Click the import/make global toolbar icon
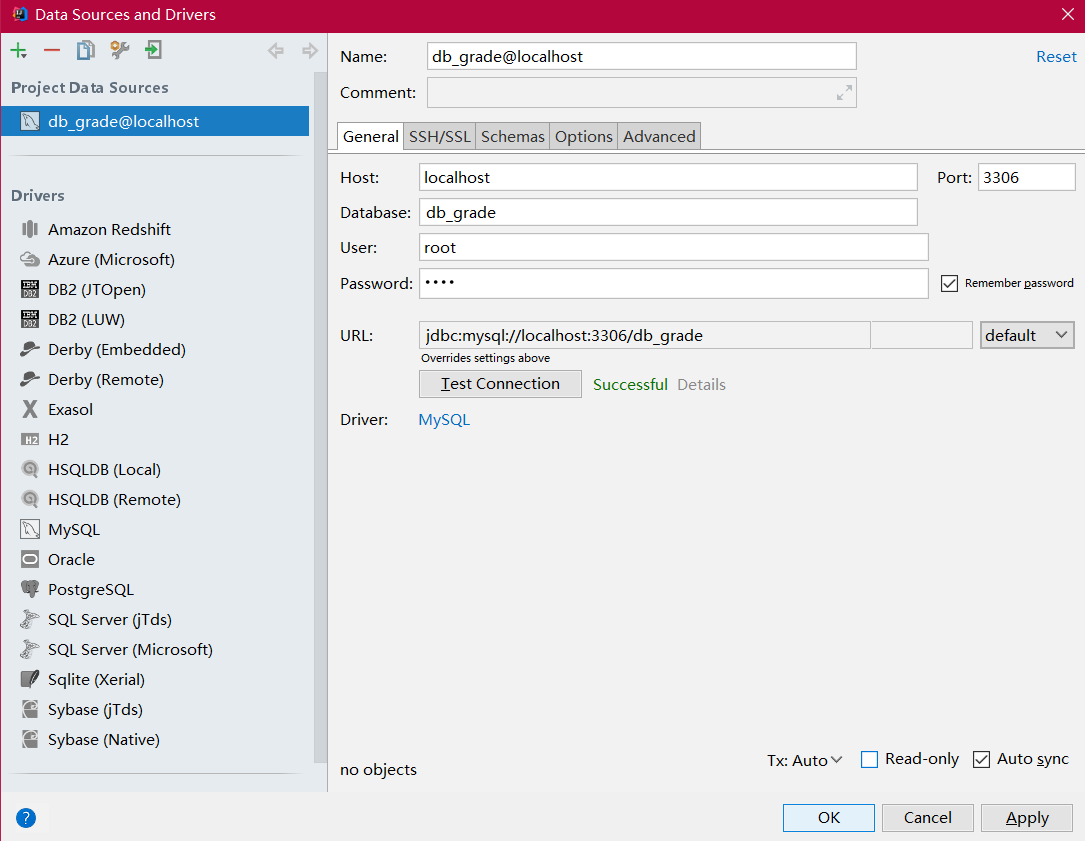Image resolution: width=1085 pixels, height=841 pixels. coord(153,51)
